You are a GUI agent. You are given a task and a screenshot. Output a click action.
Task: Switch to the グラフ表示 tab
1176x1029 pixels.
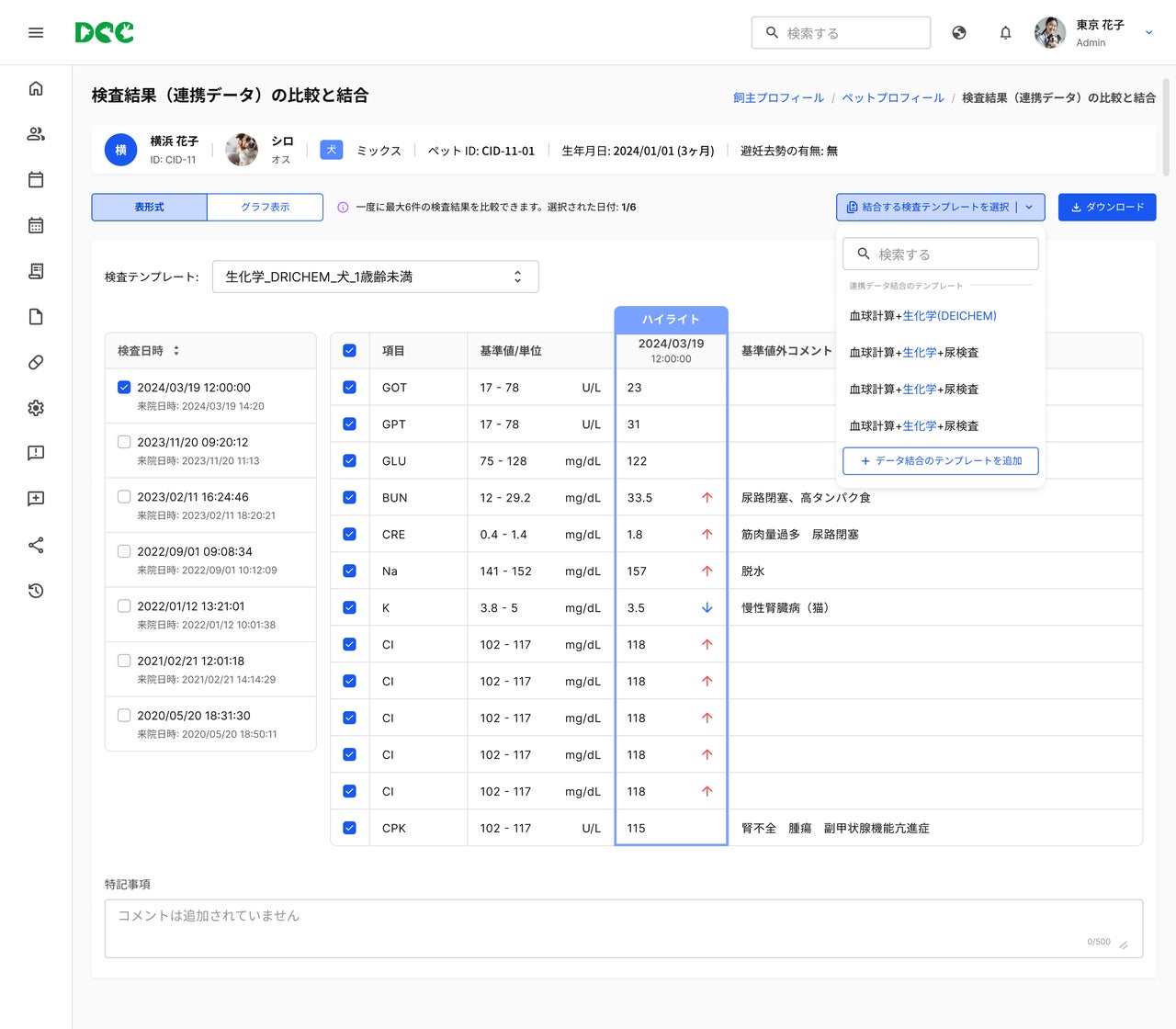coord(266,208)
